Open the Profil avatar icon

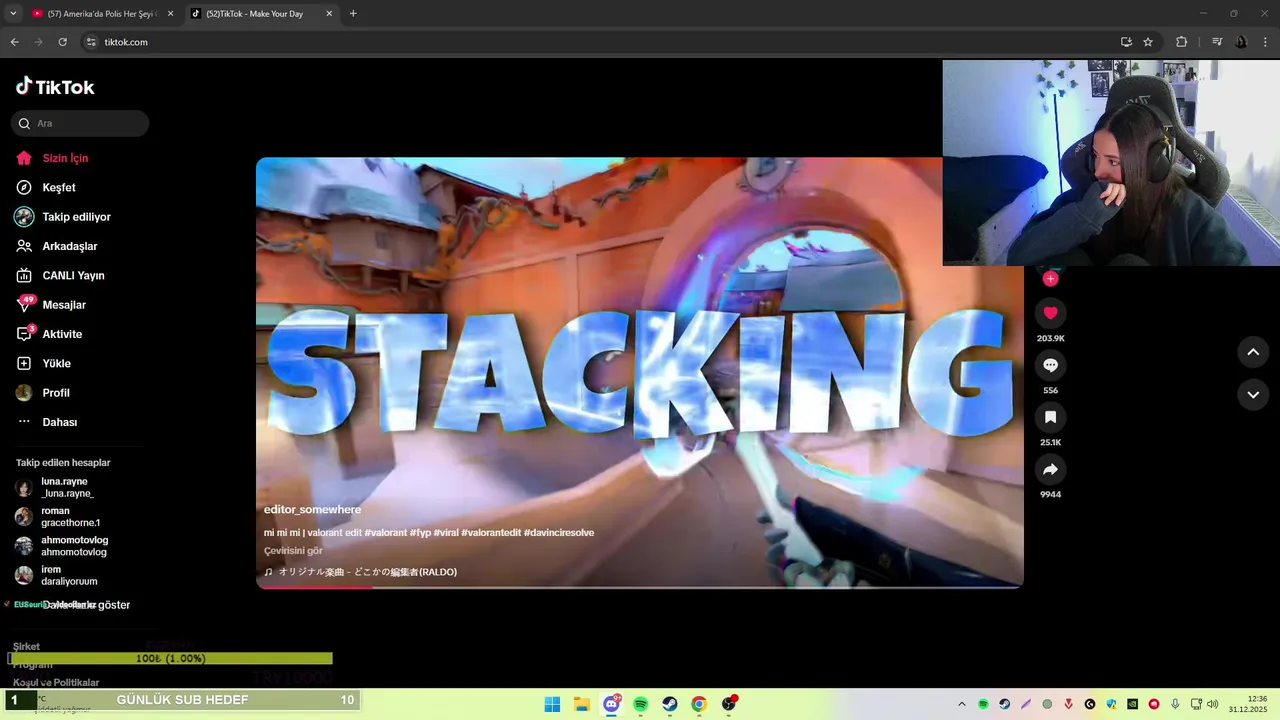pos(24,393)
